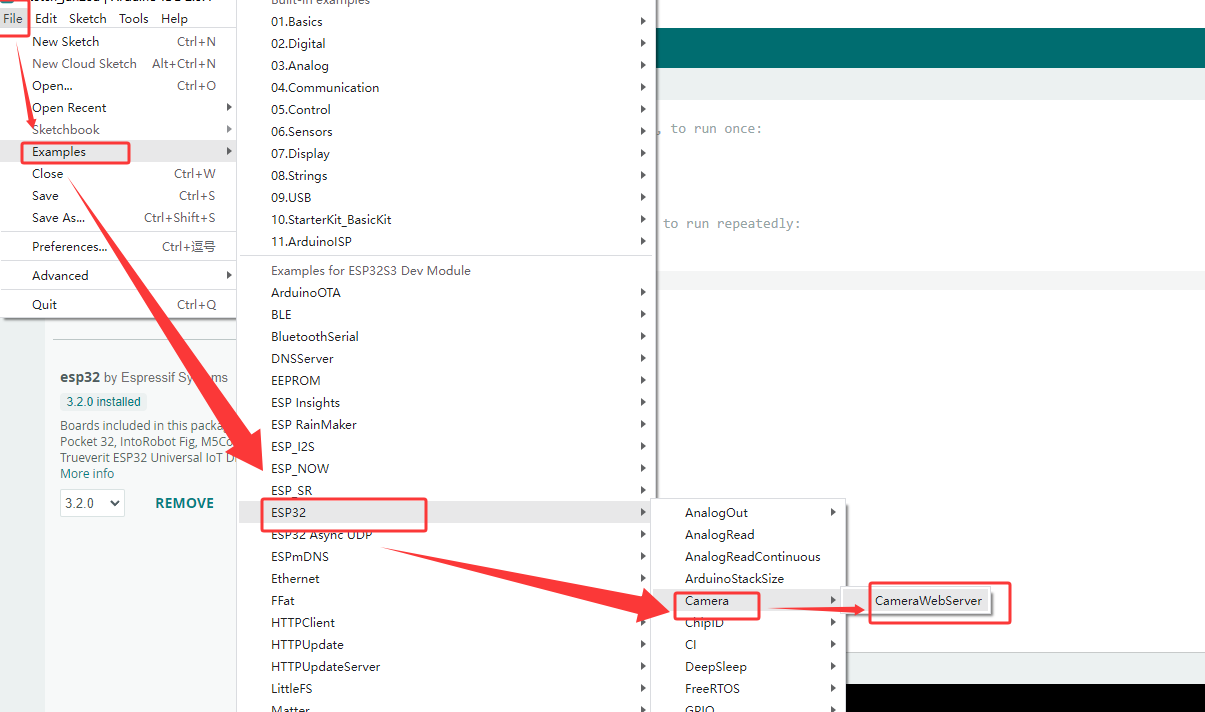This screenshot has height=712, width=1205.
Task: Open 09.USB examples submenu
Action: coord(446,198)
